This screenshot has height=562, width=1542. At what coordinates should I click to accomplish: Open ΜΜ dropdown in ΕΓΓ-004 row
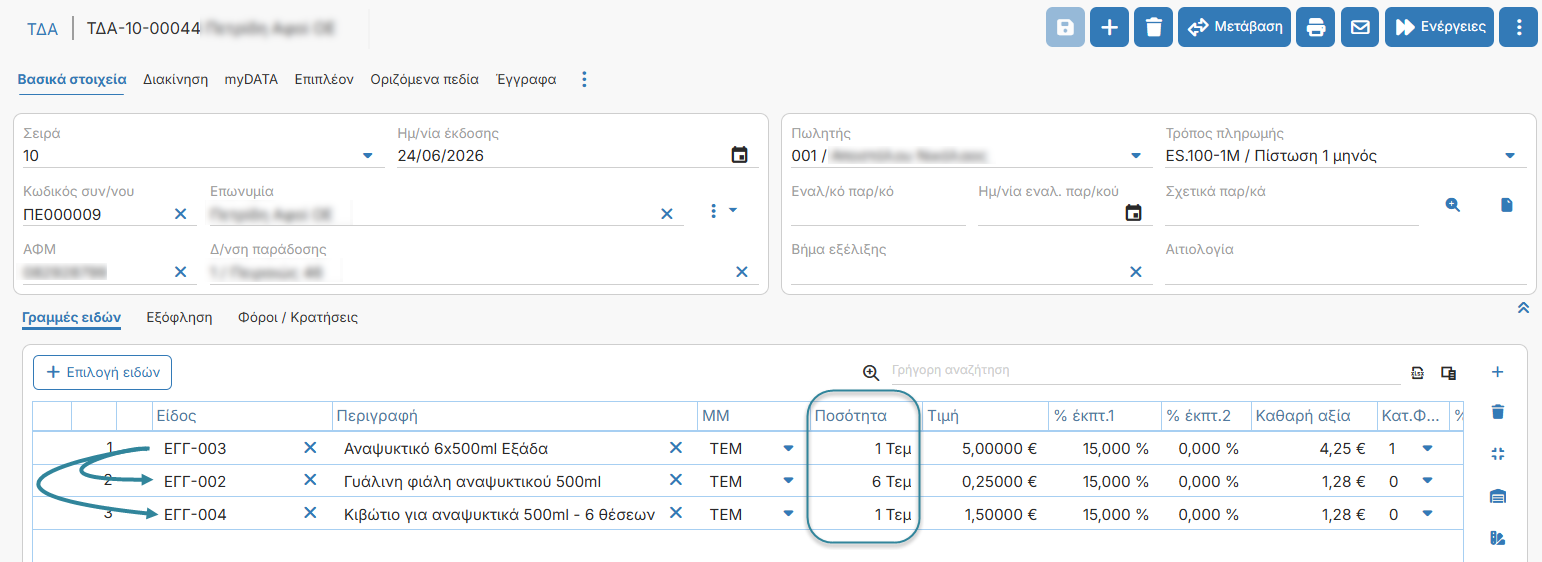pyautogui.click(x=788, y=514)
